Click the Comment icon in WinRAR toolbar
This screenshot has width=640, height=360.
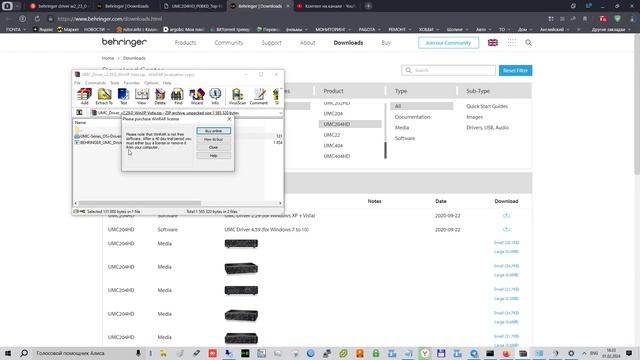click(x=259, y=95)
